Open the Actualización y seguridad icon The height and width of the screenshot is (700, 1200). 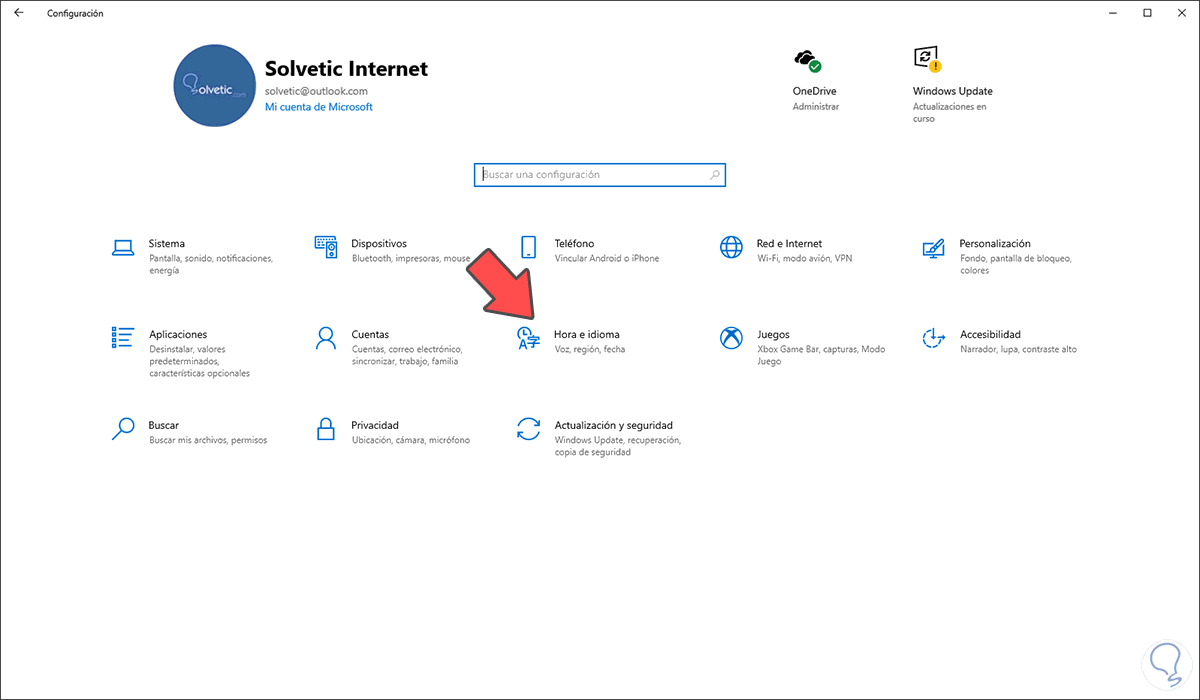click(528, 429)
